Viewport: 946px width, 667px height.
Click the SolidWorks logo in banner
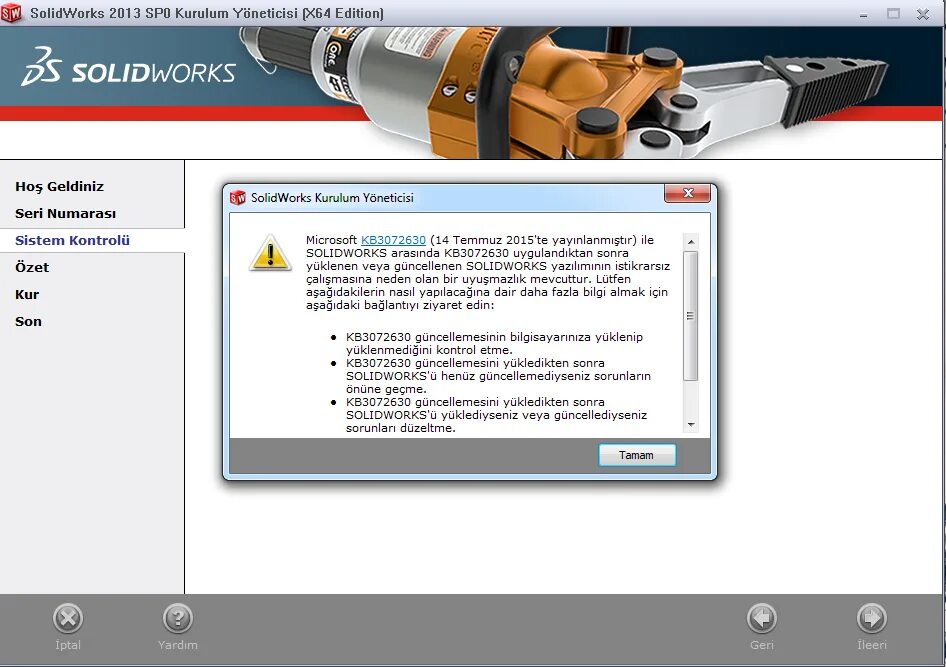(129, 67)
